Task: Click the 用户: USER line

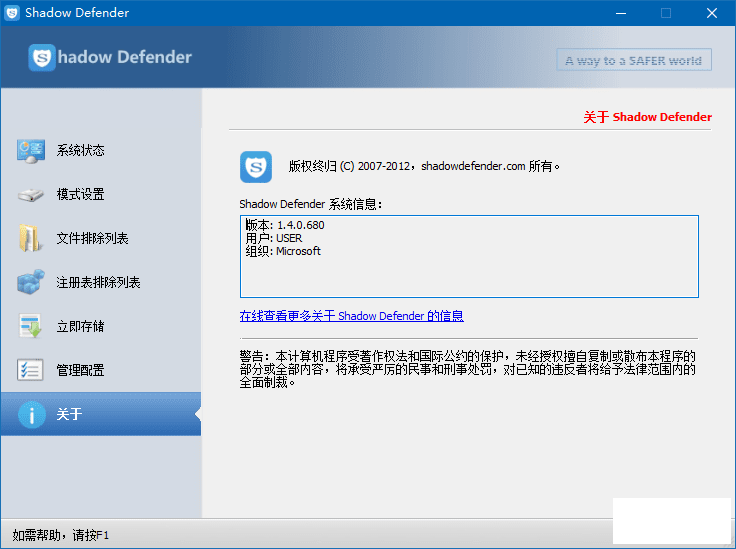Action: (x=274, y=238)
